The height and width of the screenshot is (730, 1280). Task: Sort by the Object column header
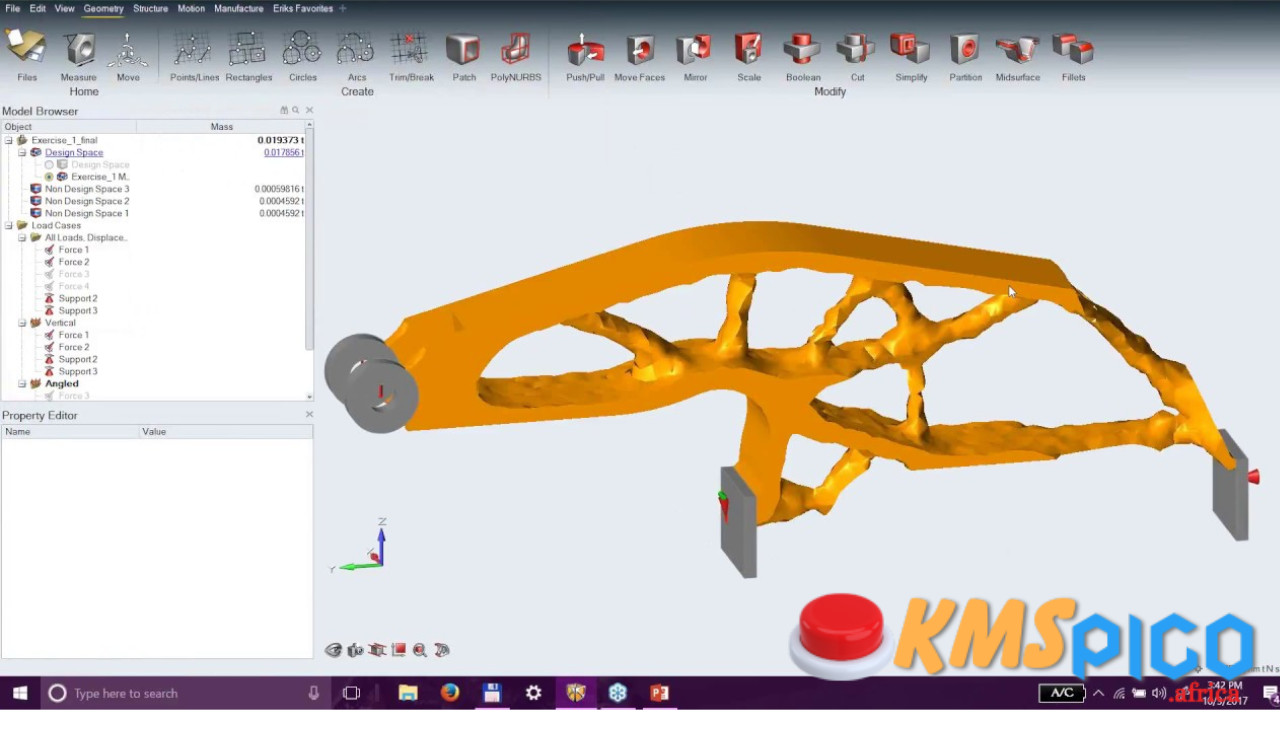(x=68, y=127)
